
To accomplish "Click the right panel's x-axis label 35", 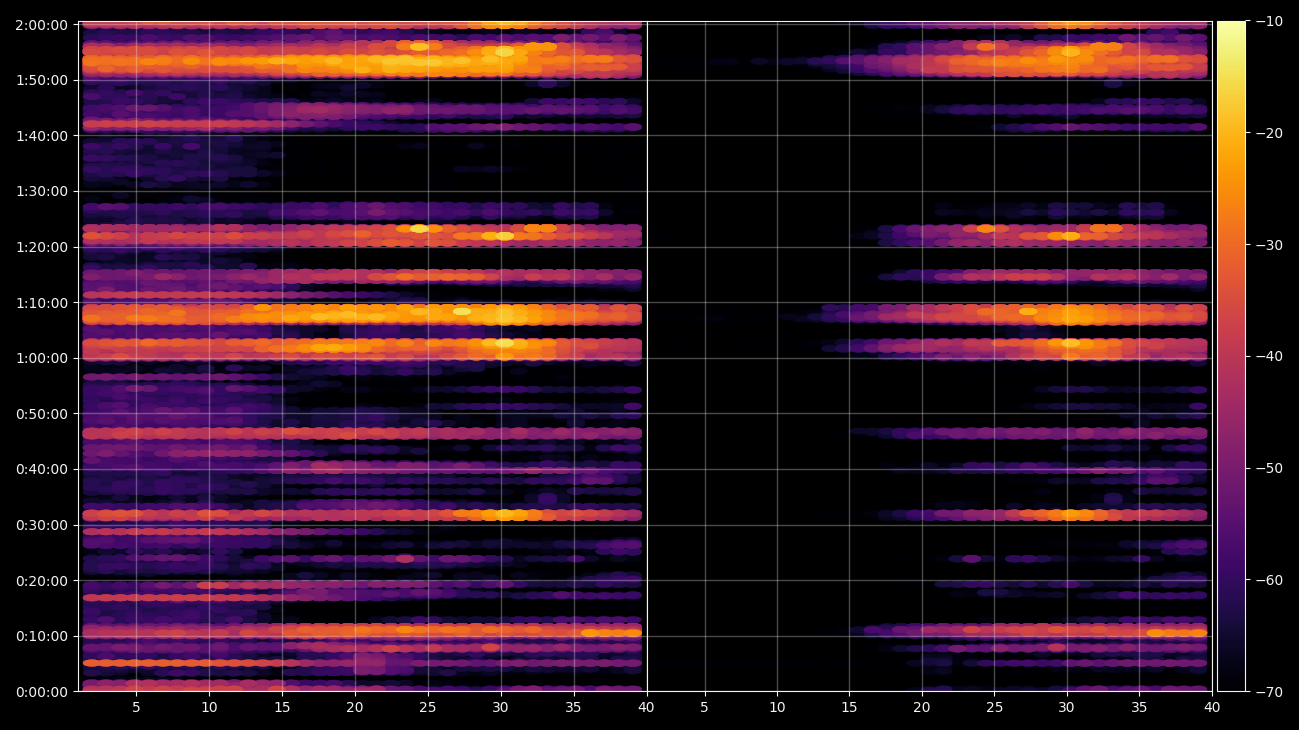I will [1140, 708].
